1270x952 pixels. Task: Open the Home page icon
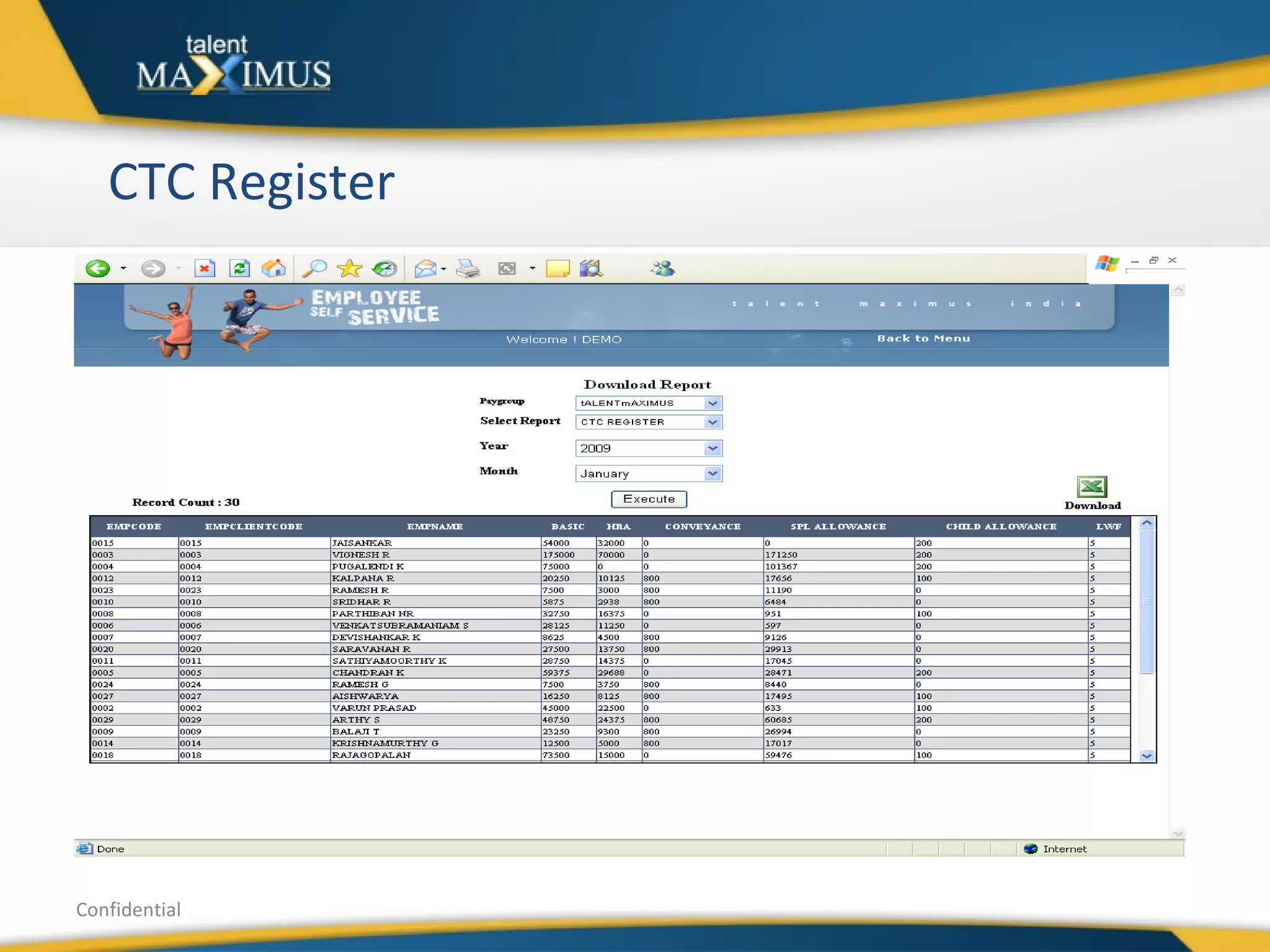[x=273, y=268]
